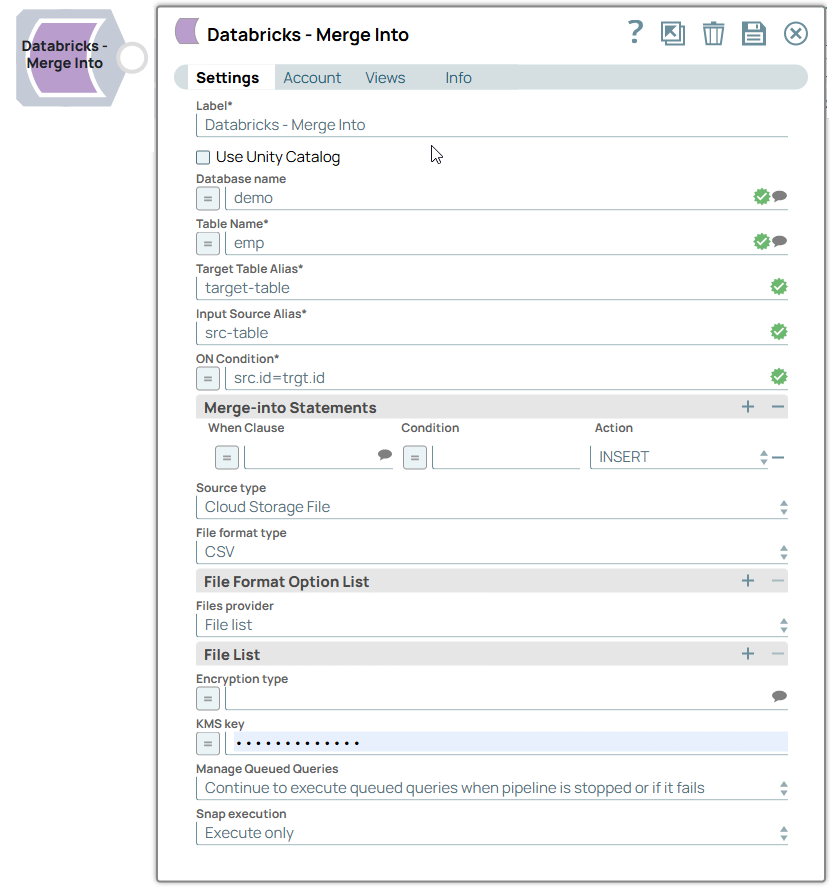This screenshot has height=888, width=830.
Task: Select the Info tab
Action: point(458,78)
